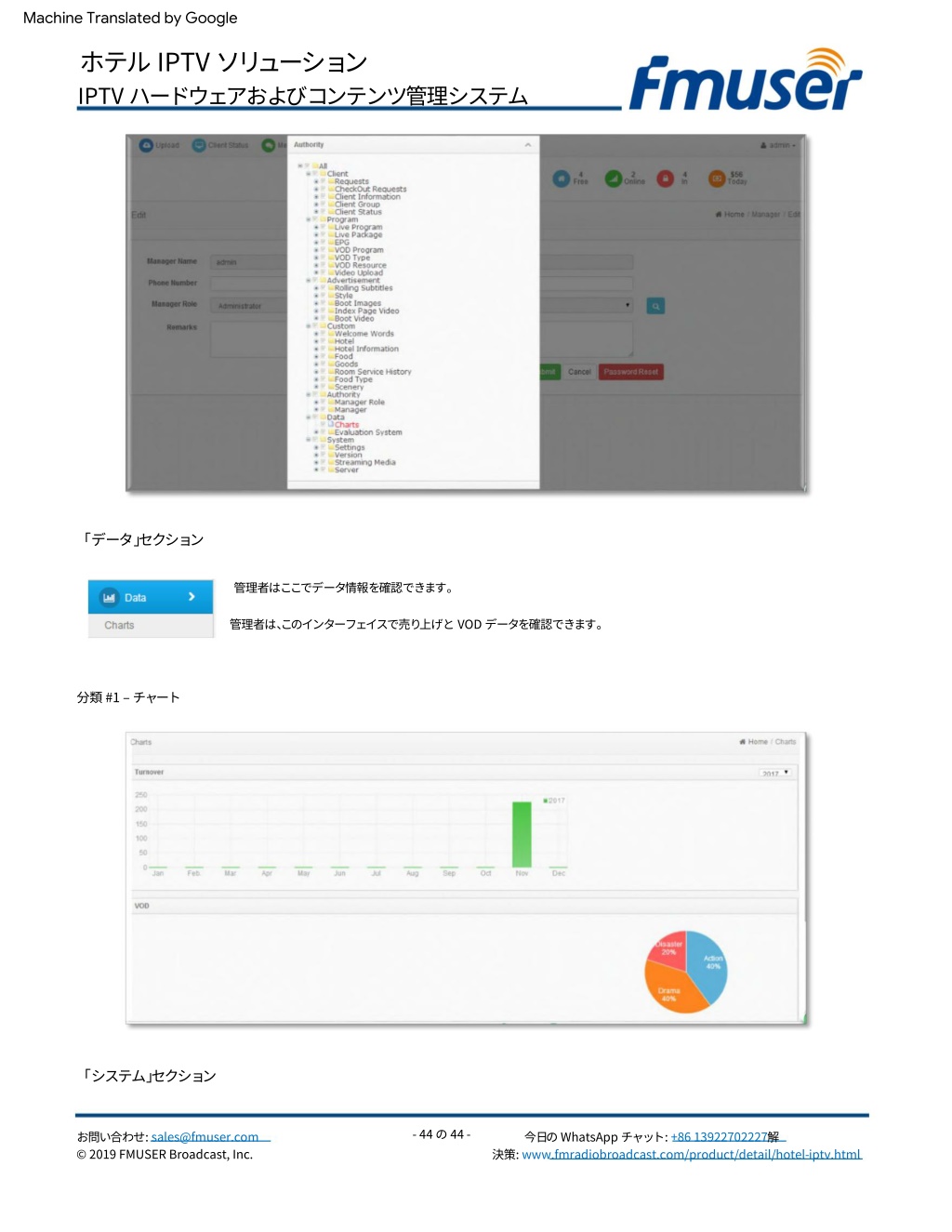Open the admin user dropdown

[x=778, y=145]
